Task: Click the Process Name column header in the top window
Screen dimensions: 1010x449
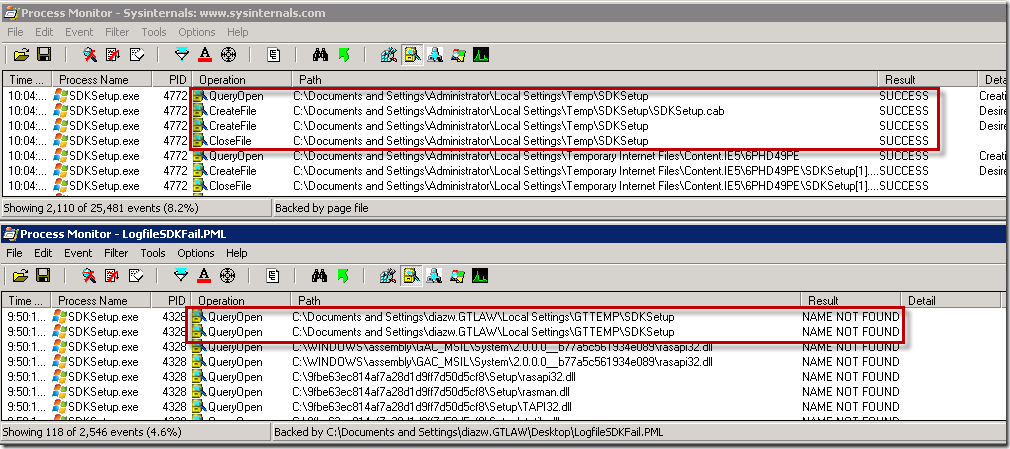Action: pyautogui.click(x=93, y=79)
